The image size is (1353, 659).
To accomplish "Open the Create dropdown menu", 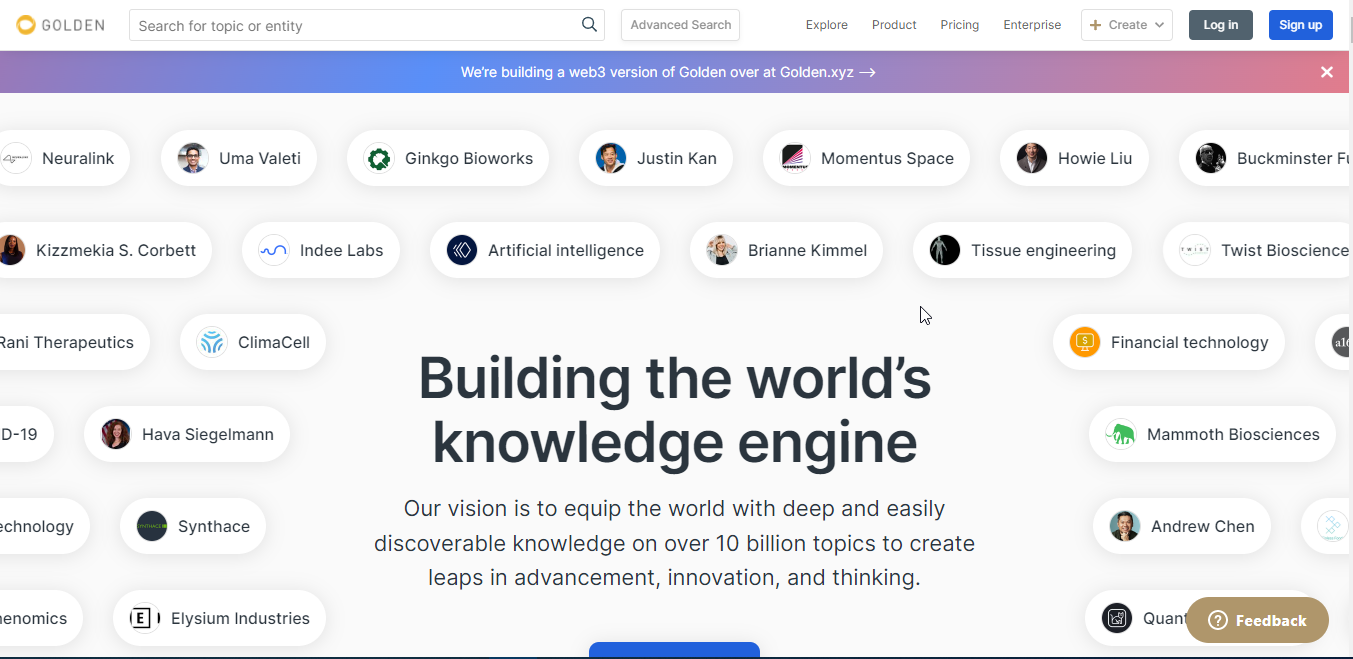I will click(1126, 25).
